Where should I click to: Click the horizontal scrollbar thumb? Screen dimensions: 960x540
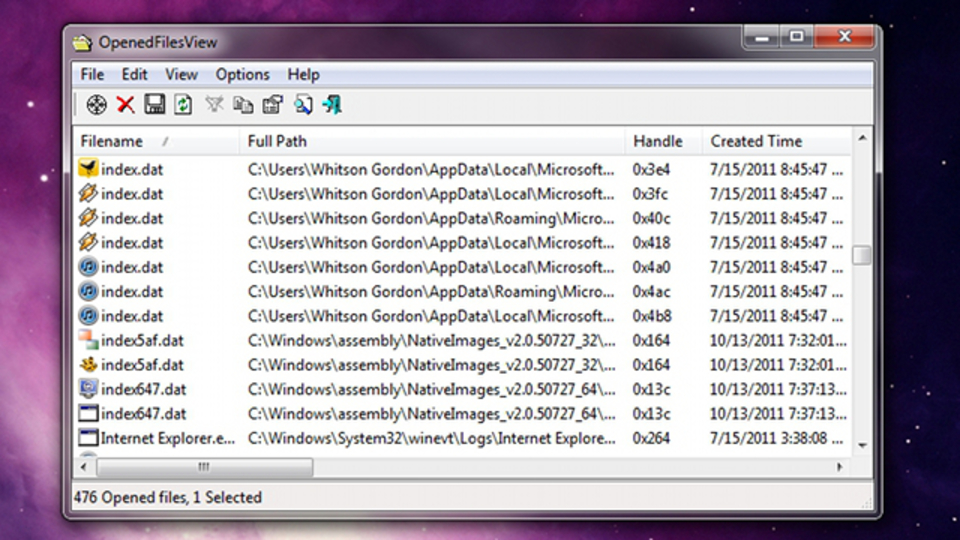(204, 467)
